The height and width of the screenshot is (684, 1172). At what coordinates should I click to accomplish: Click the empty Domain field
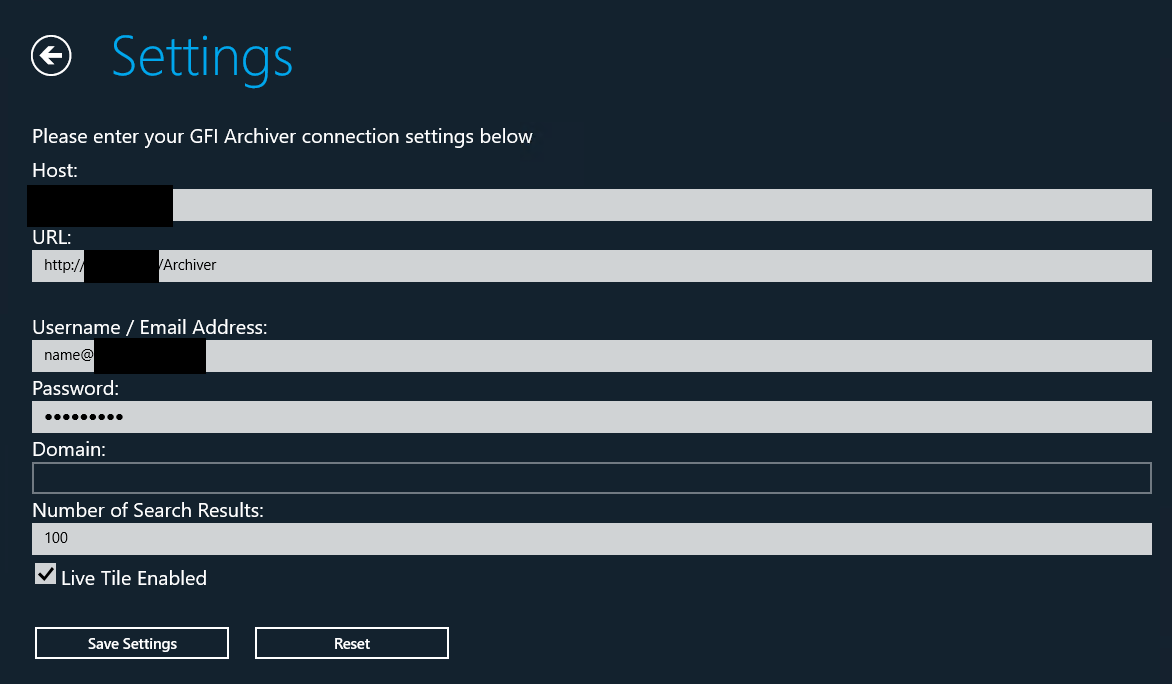[591, 478]
